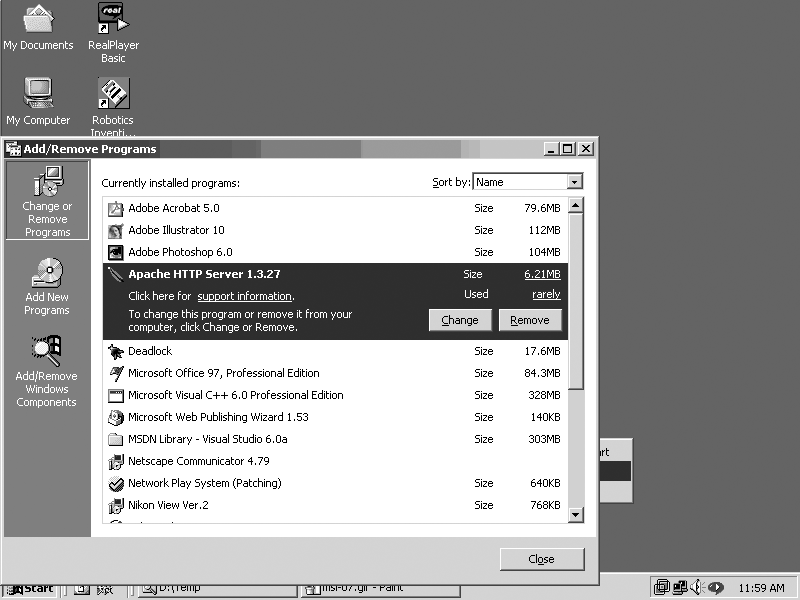Open the Sort by dropdown
This screenshot has height=600, width=800.
coord(528,182)
